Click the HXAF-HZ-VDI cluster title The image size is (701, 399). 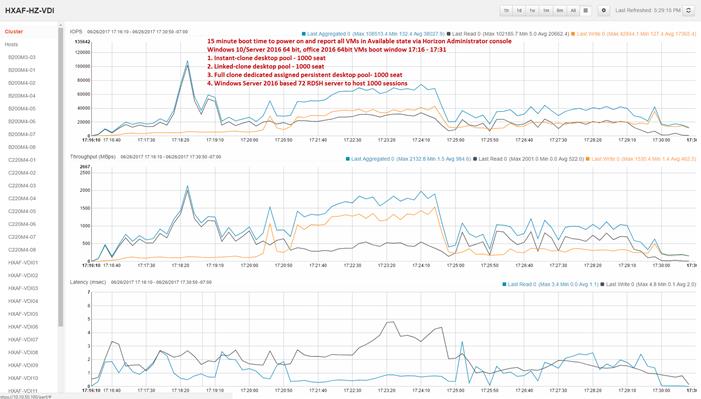30,10
